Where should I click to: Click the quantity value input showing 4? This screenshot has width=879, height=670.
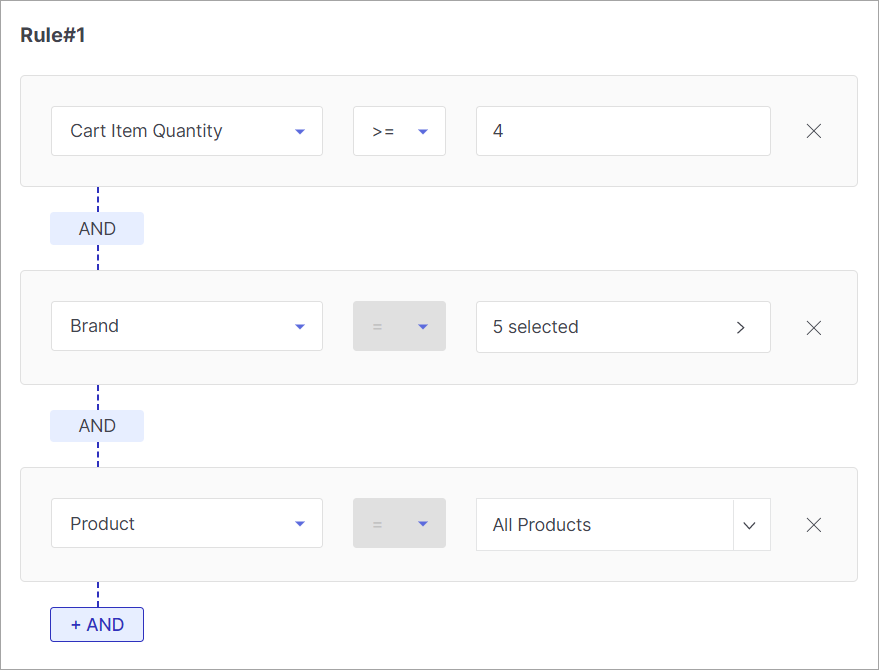[623, 131]
